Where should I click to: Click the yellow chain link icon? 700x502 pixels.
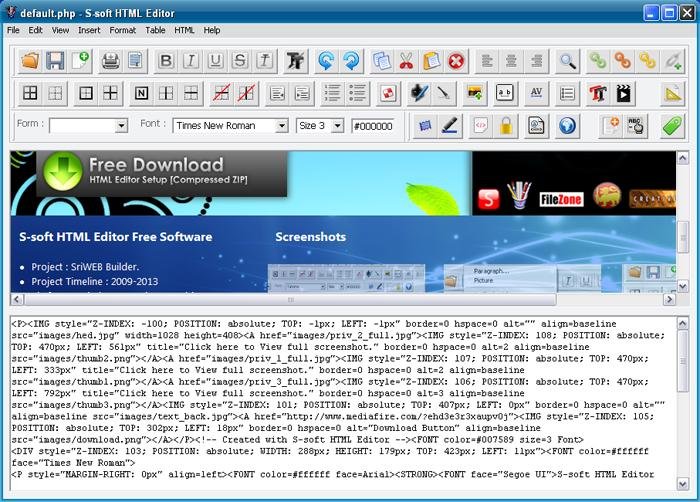click(x=647, y=60)
